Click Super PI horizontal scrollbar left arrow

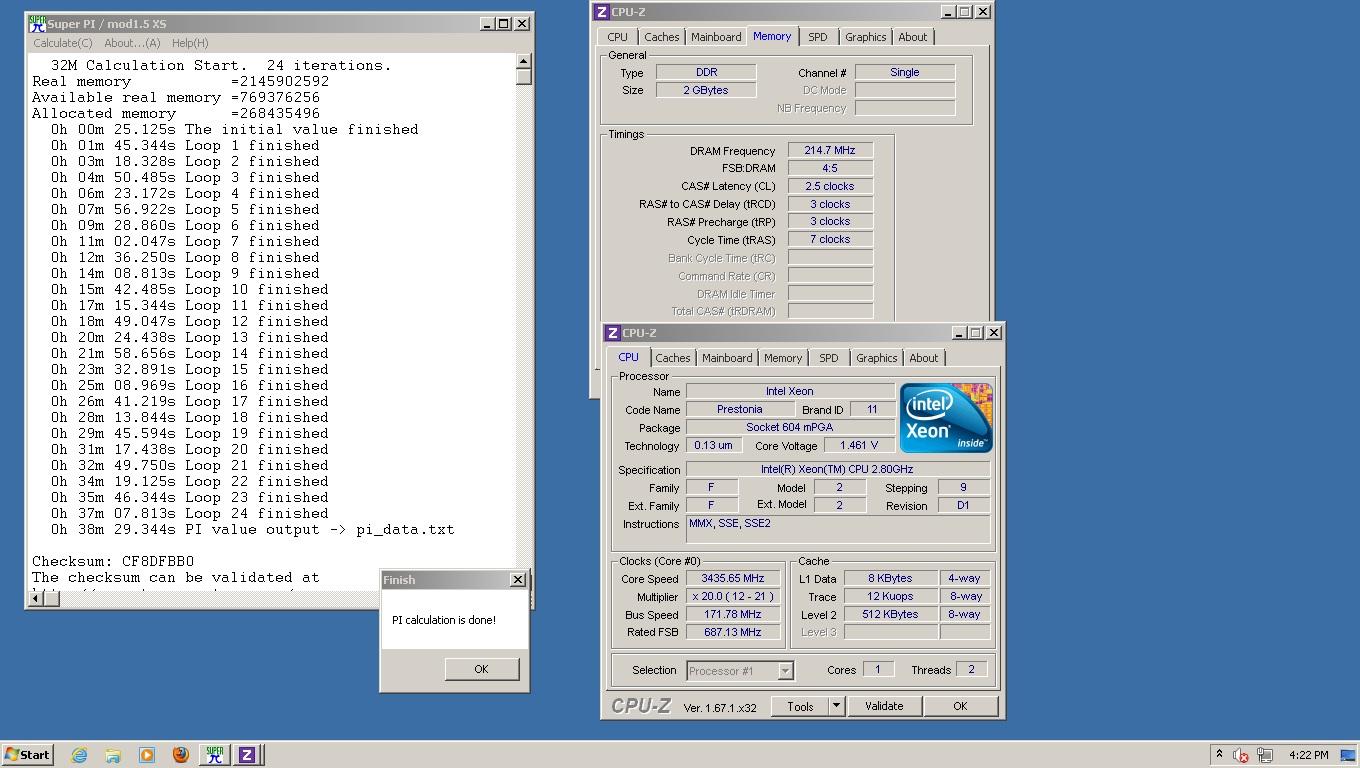click(x=37, y=598)
